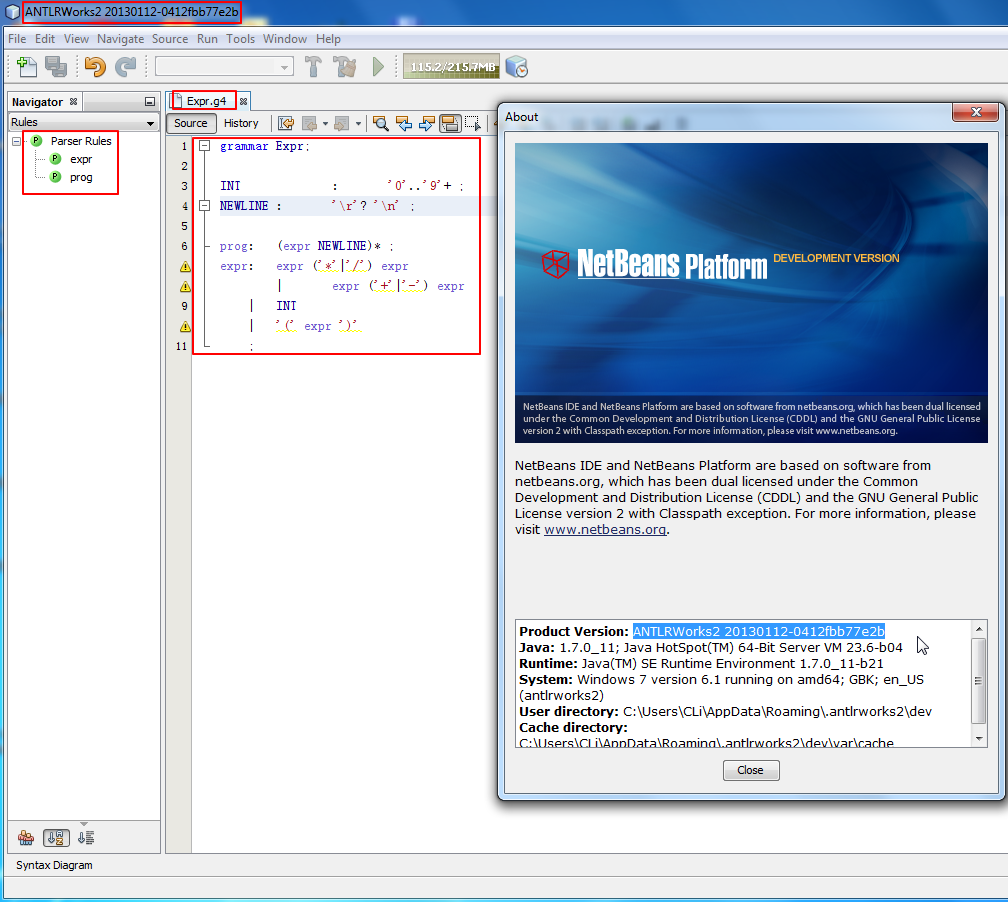
Task: Collapse the code fold at line 1
Action: 204,146
